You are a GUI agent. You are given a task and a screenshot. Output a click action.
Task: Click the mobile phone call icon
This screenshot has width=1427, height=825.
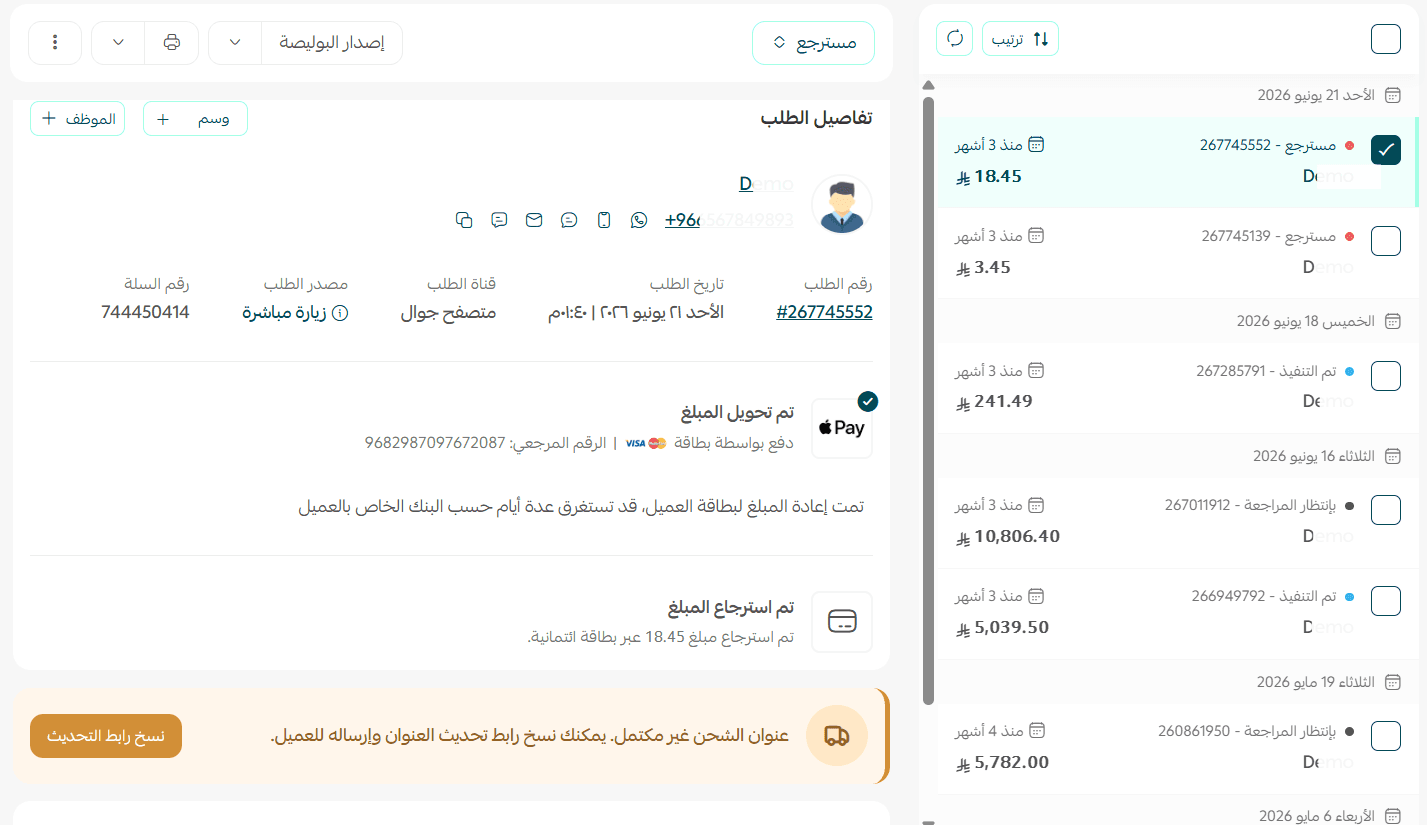[604, 220]
